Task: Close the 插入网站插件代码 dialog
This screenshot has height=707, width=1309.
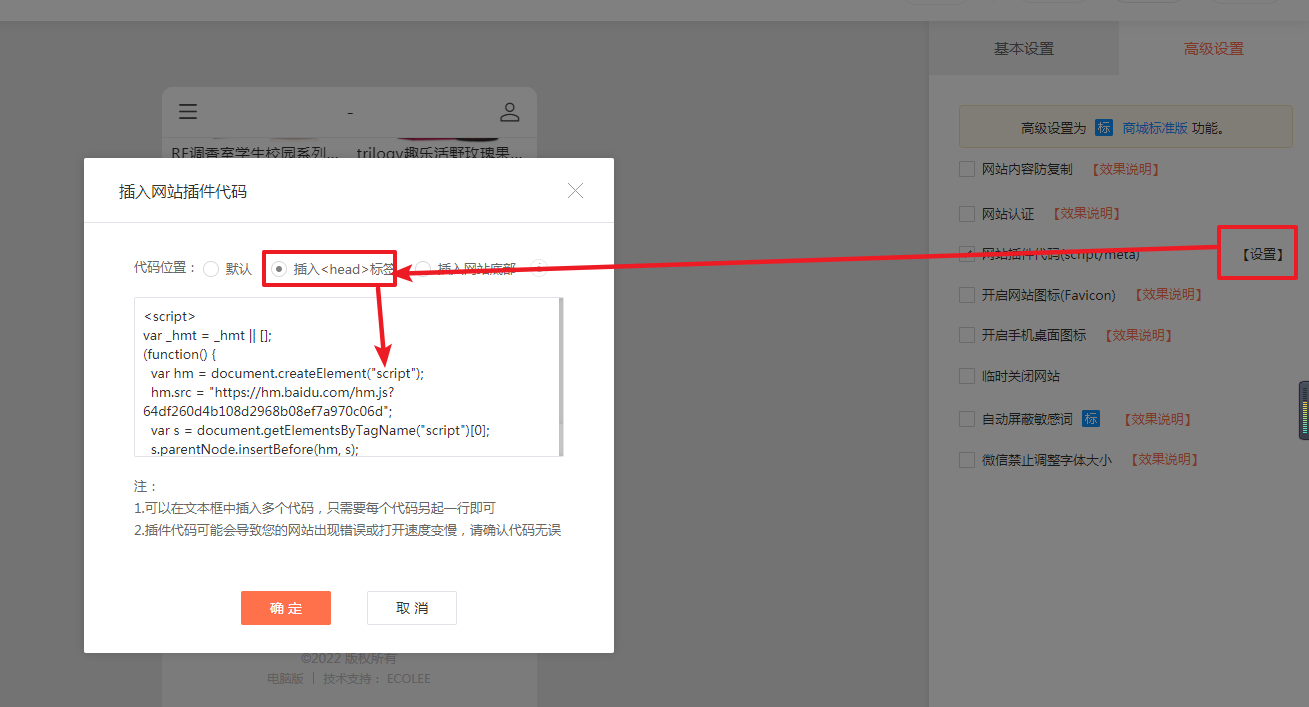Action: 575,191
